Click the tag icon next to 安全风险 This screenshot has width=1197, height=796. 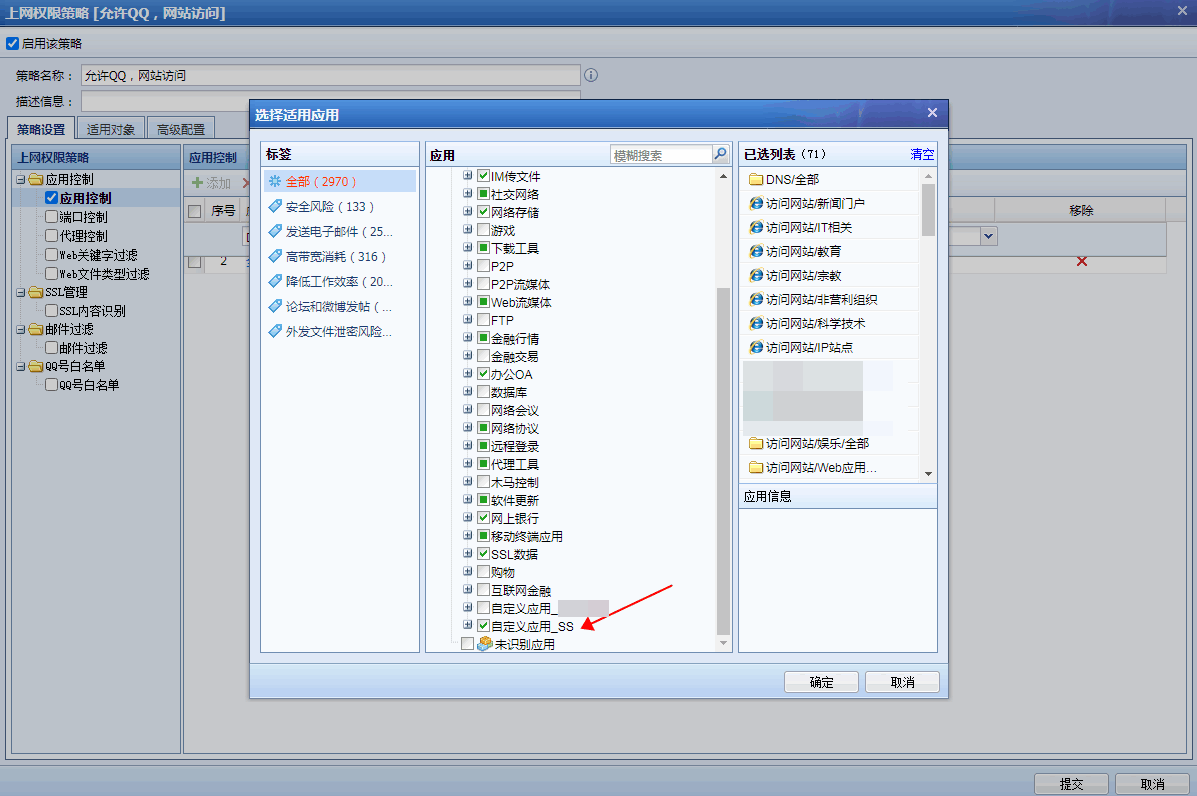pyautogui.click(x=275, y=207)
